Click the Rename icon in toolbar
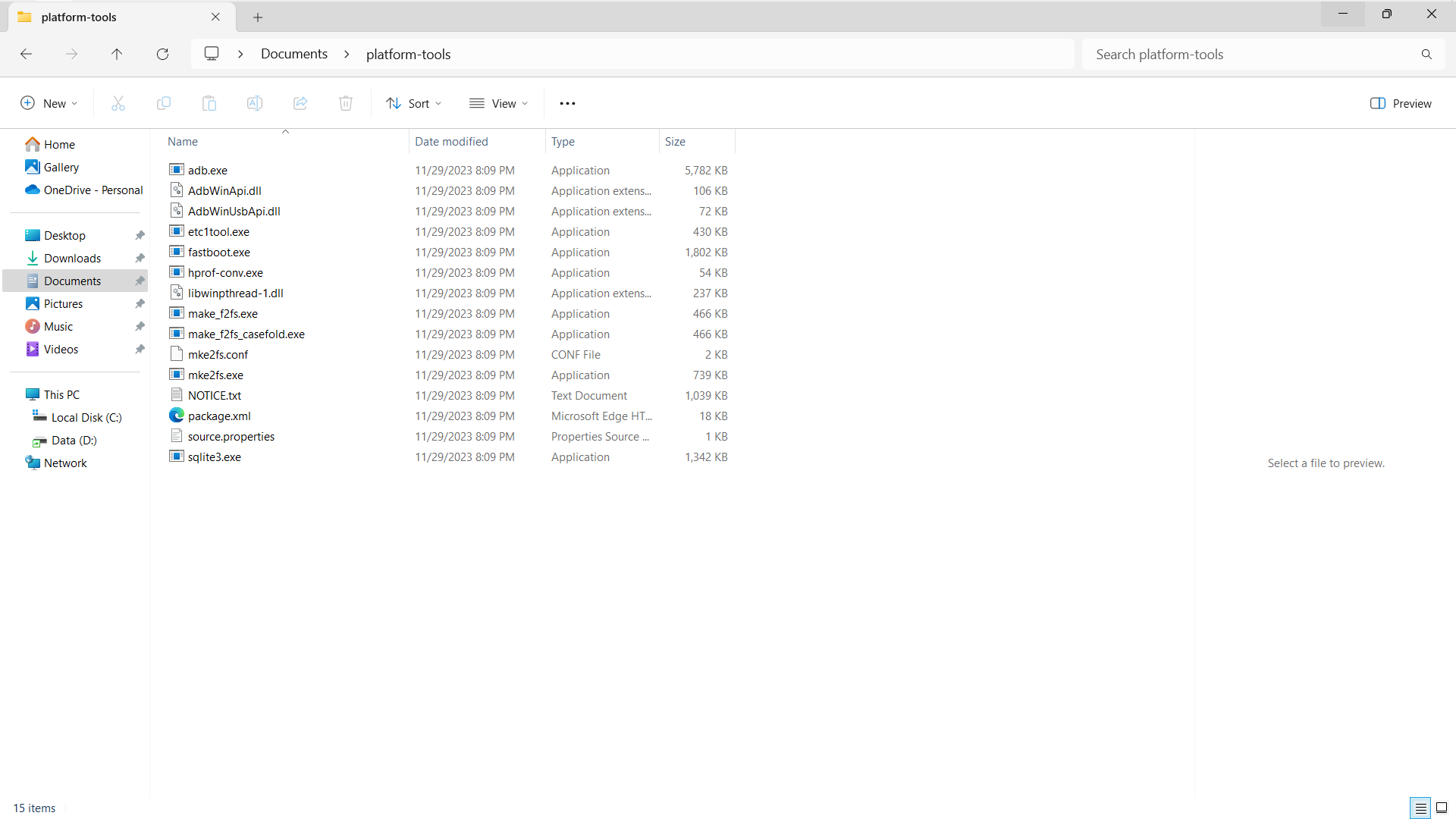The image size is (1456, 819). (255, 103)
